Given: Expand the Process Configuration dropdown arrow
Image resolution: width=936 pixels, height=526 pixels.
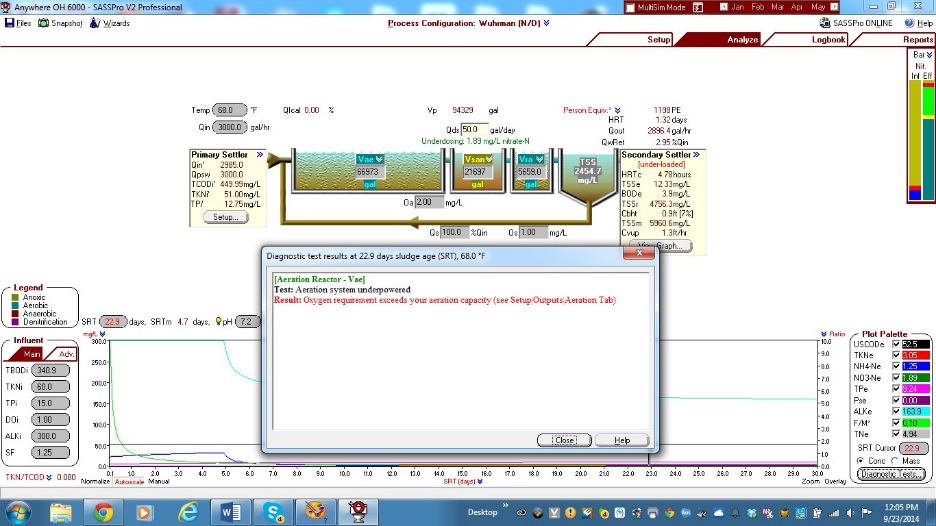Looking at the screenshot, I should point(546,22).
